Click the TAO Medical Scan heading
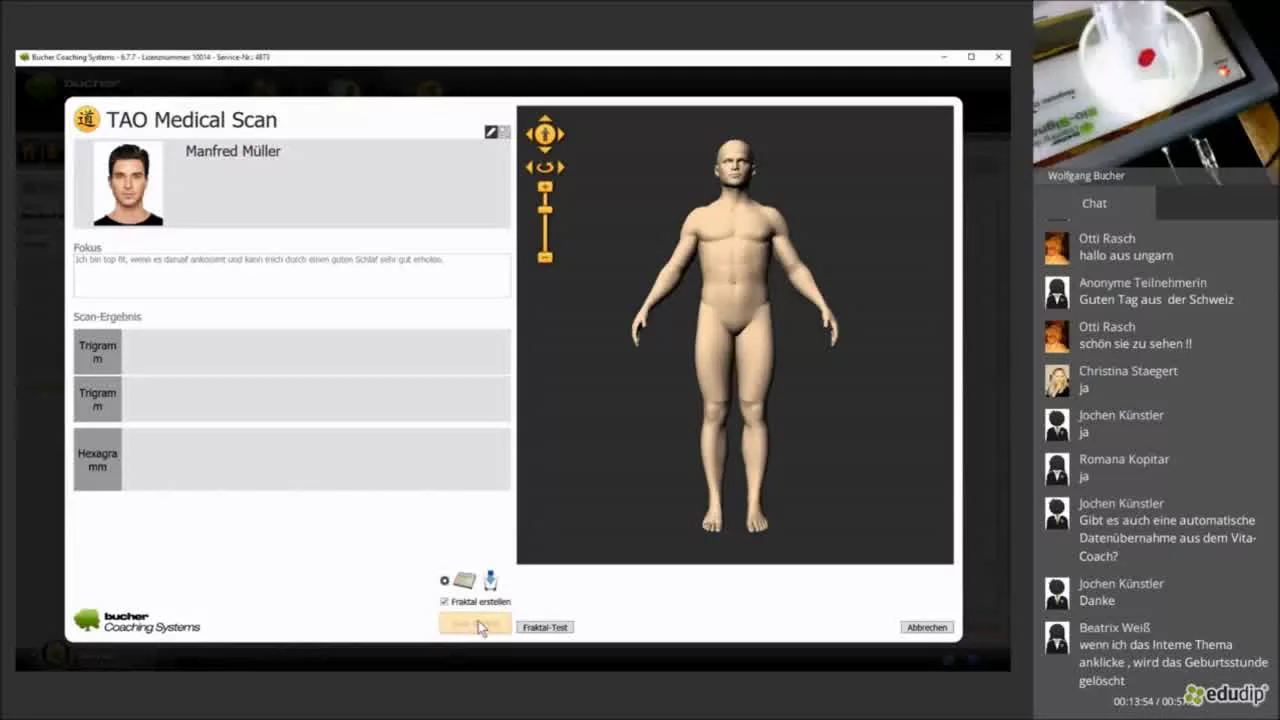1280x720 pixels. (192, 120)
